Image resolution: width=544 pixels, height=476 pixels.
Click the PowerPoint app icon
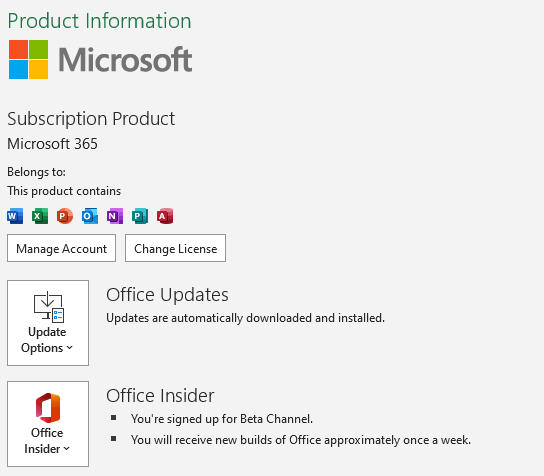coord(65,216)
